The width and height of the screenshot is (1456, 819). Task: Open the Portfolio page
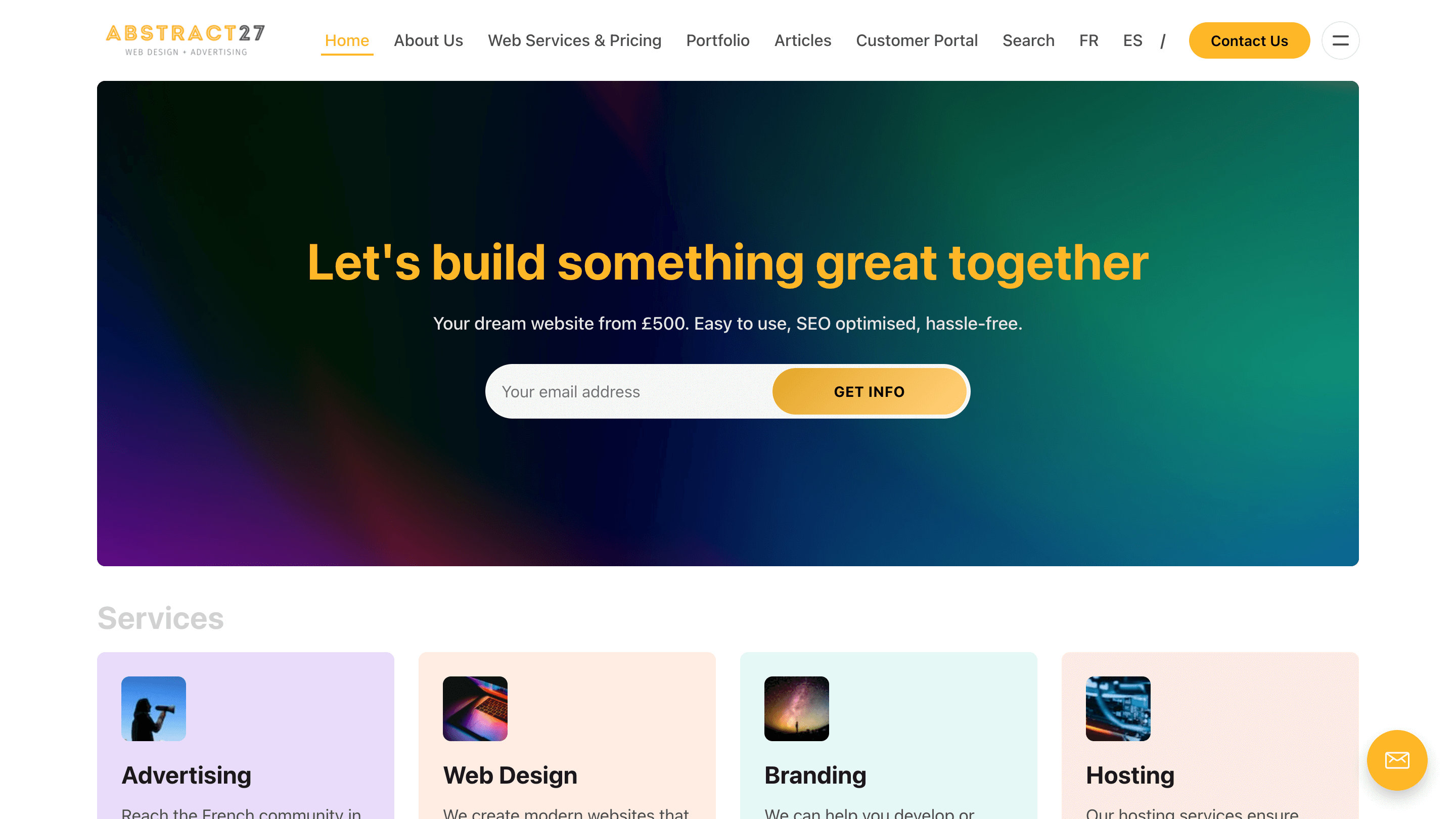pyautogui.click(x=717, y=40)
